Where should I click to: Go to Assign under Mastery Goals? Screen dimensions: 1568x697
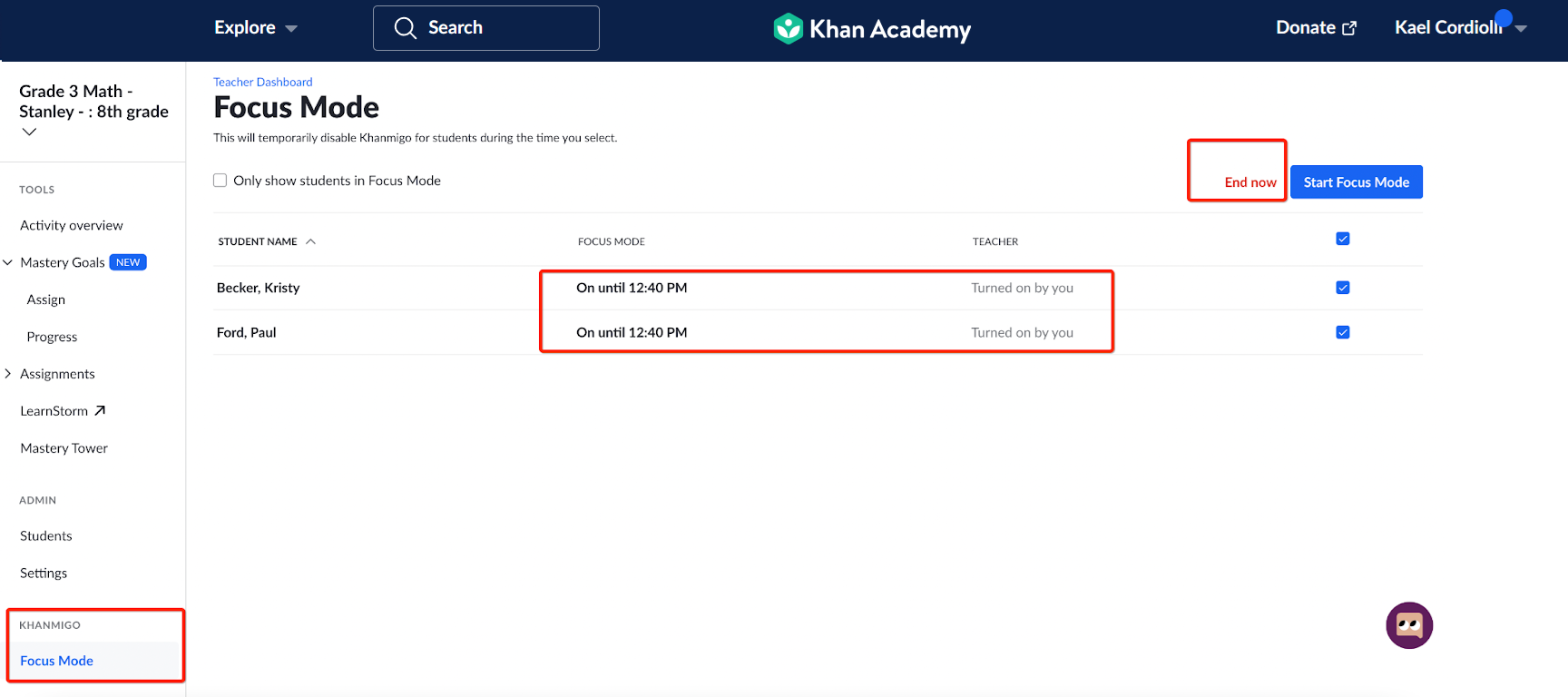click(x=46, y=299)
